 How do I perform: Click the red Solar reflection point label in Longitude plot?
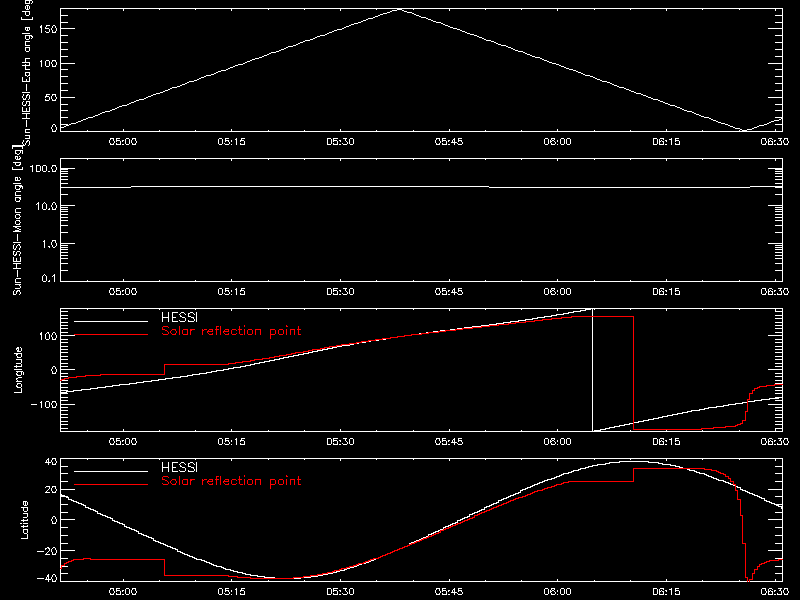(x=231, y=331)
